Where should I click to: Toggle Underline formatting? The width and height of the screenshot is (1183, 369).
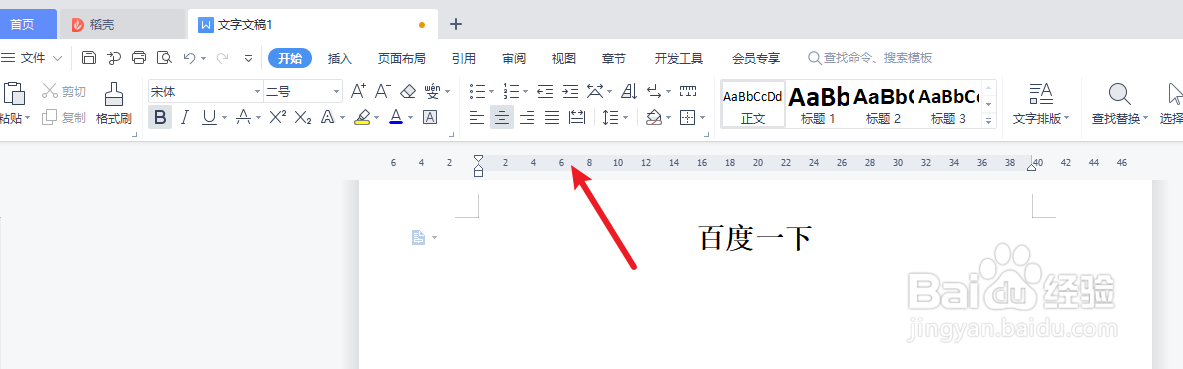coord(209,117)
